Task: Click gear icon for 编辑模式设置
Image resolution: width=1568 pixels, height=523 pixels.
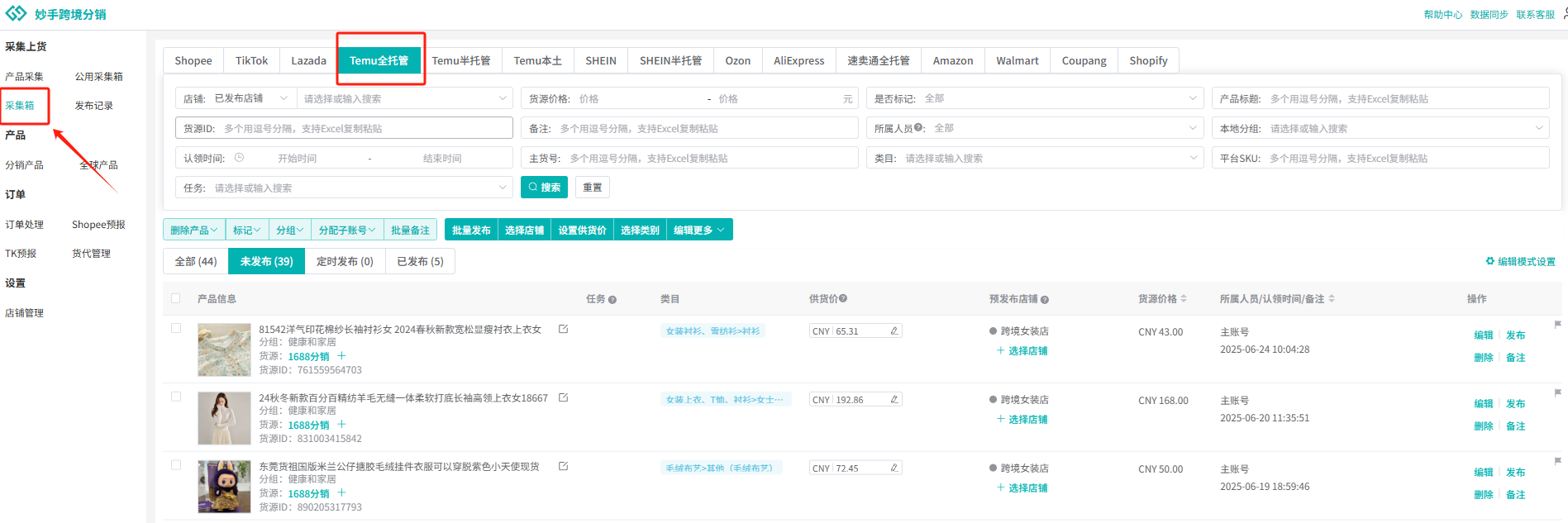Action: [x=1490, y=261]
